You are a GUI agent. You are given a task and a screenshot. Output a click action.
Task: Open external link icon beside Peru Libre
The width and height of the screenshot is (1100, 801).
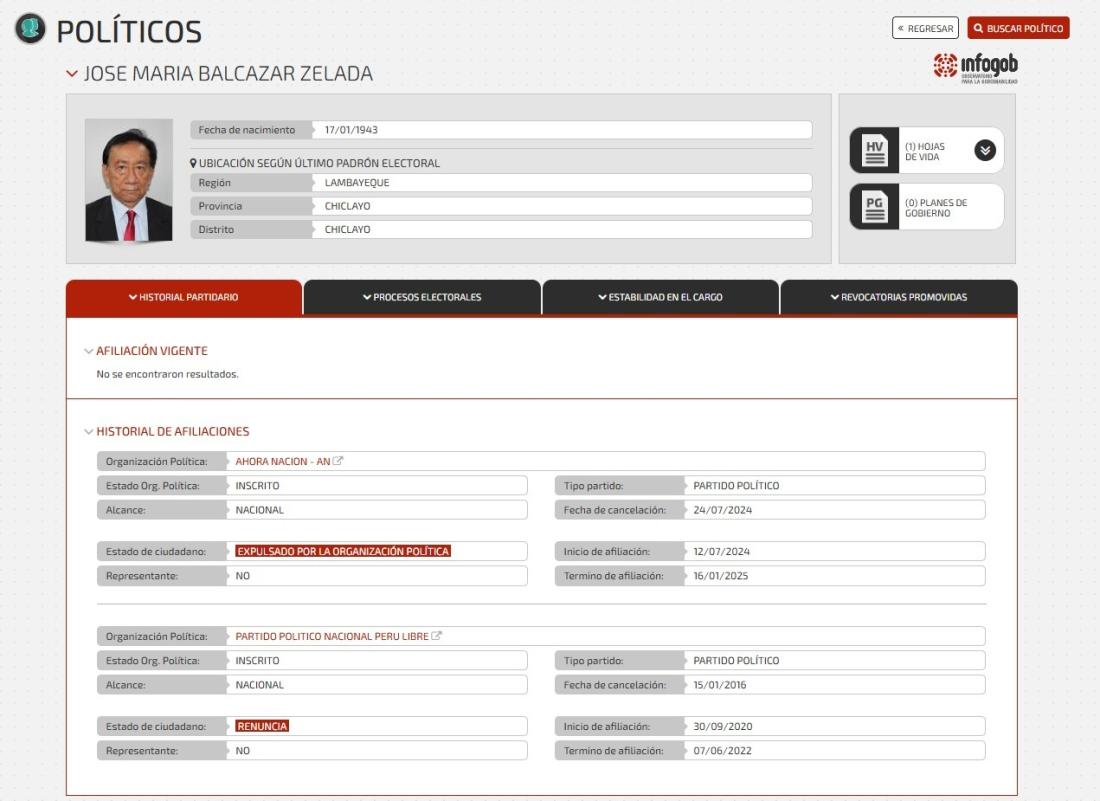click(x=437, y=636)
